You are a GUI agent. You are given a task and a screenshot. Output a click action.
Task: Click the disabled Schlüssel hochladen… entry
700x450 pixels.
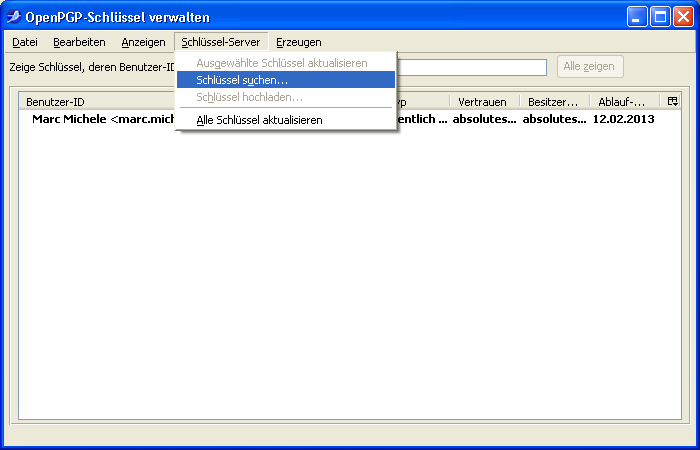point(286,97)
